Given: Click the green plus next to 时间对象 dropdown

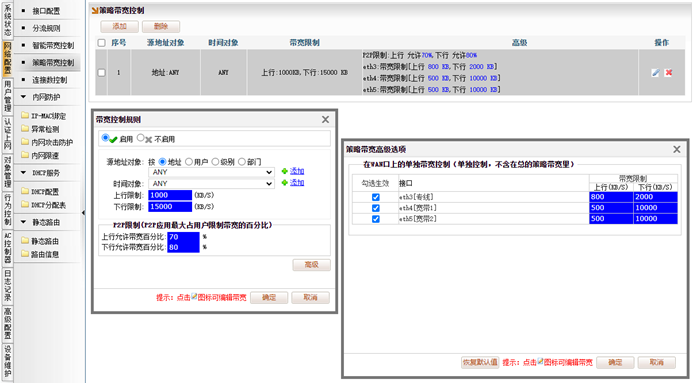Looking at the screenshot, I should [x=285, y=182].
